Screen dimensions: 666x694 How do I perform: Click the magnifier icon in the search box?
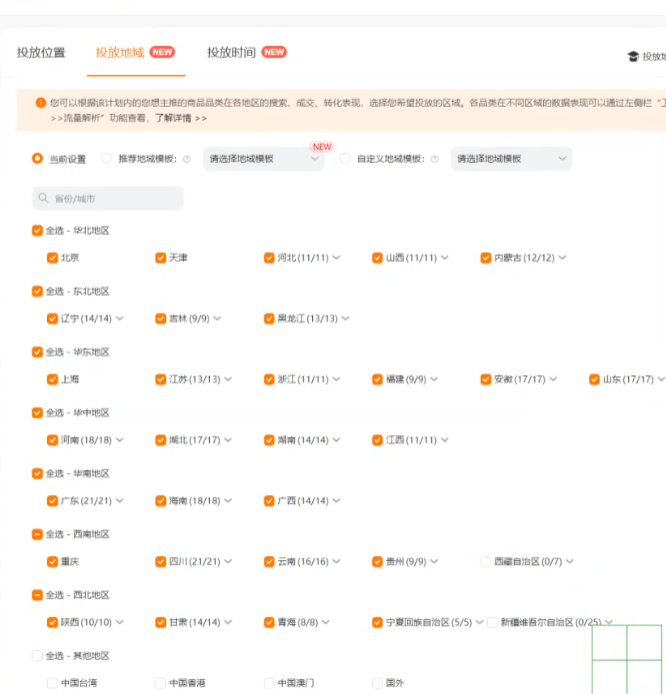click(x=44, y=198)
